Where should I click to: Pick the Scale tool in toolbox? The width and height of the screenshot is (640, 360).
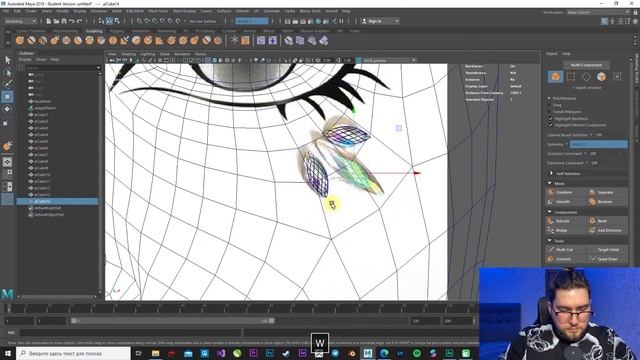5,123
